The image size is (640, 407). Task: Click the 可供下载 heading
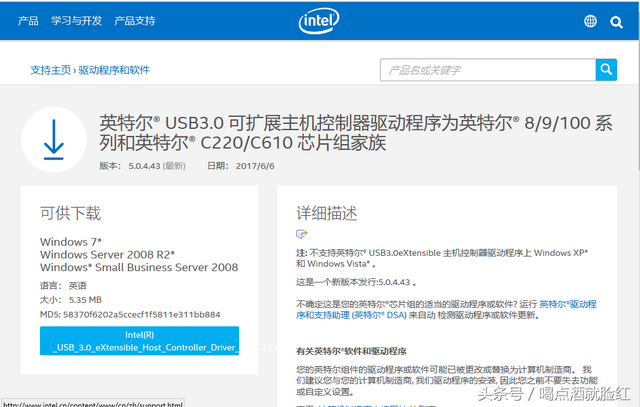pyautogui.click(x=70, y=214)
